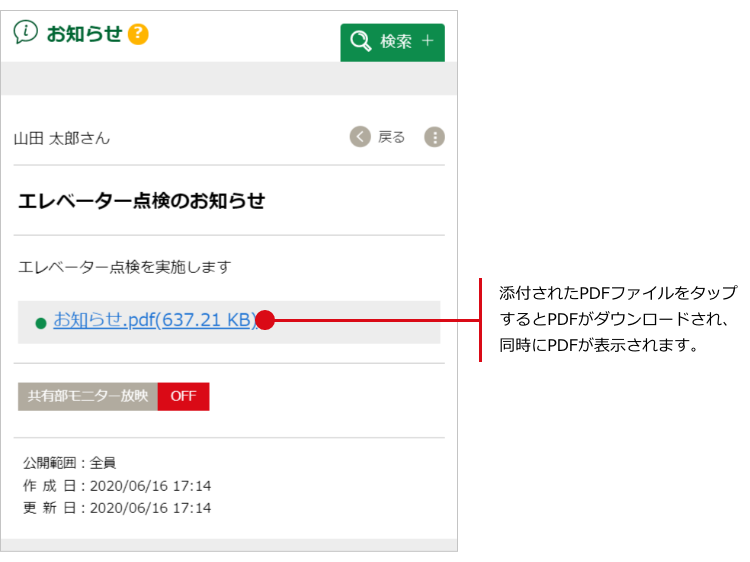Click the user name 山田 太郎さん
This screenshot has height=562, width=750.
coord(62,138)
